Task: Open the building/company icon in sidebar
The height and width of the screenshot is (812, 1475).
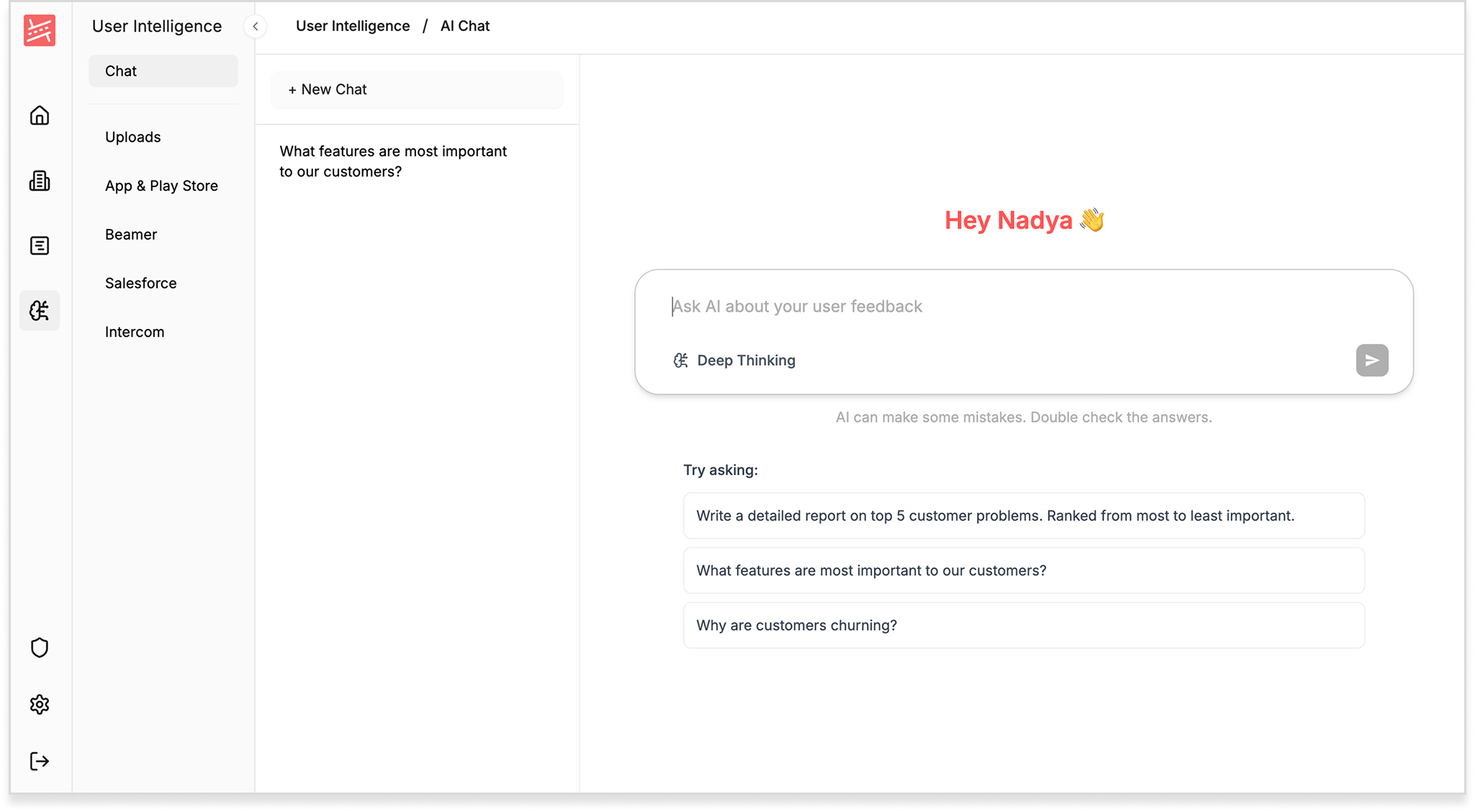Action: [x=40, y=181]
